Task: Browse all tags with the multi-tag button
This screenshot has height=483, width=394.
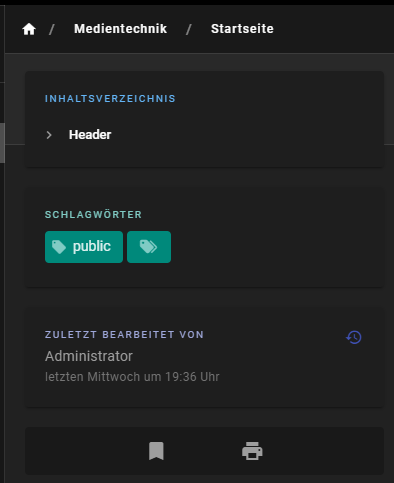Action: [149, 247]
